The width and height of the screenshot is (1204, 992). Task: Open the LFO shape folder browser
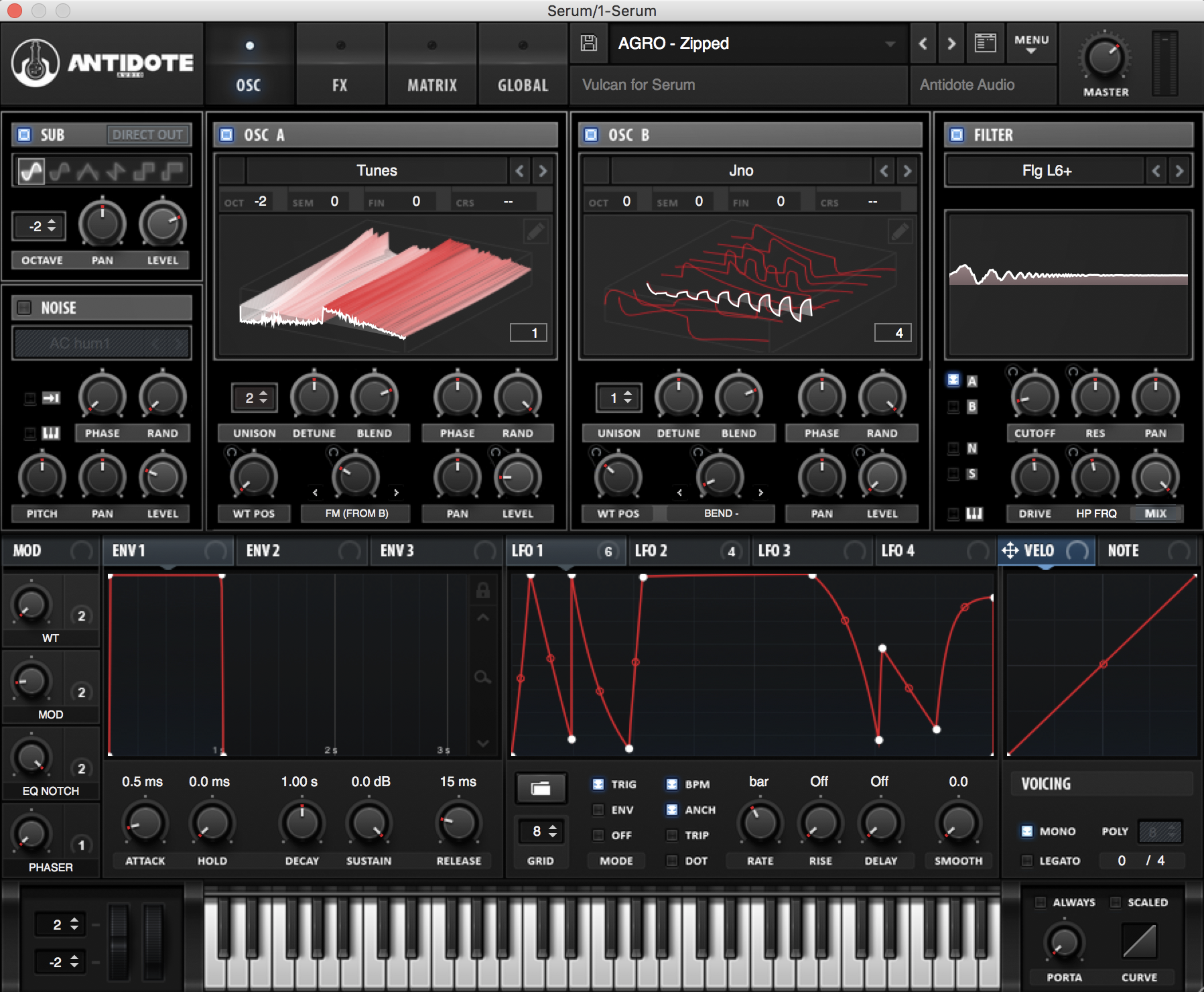pos(541,788)
